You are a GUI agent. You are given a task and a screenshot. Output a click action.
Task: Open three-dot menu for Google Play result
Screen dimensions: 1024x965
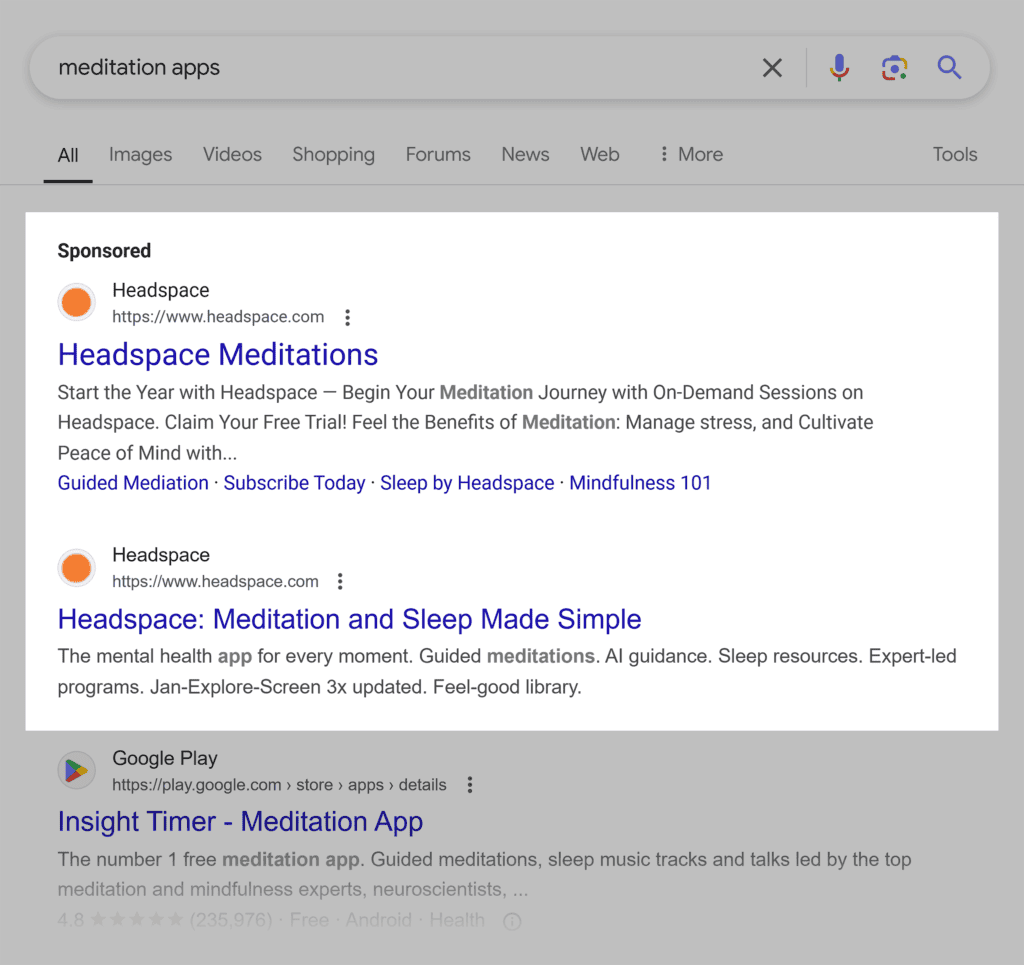tap(470, 785)
